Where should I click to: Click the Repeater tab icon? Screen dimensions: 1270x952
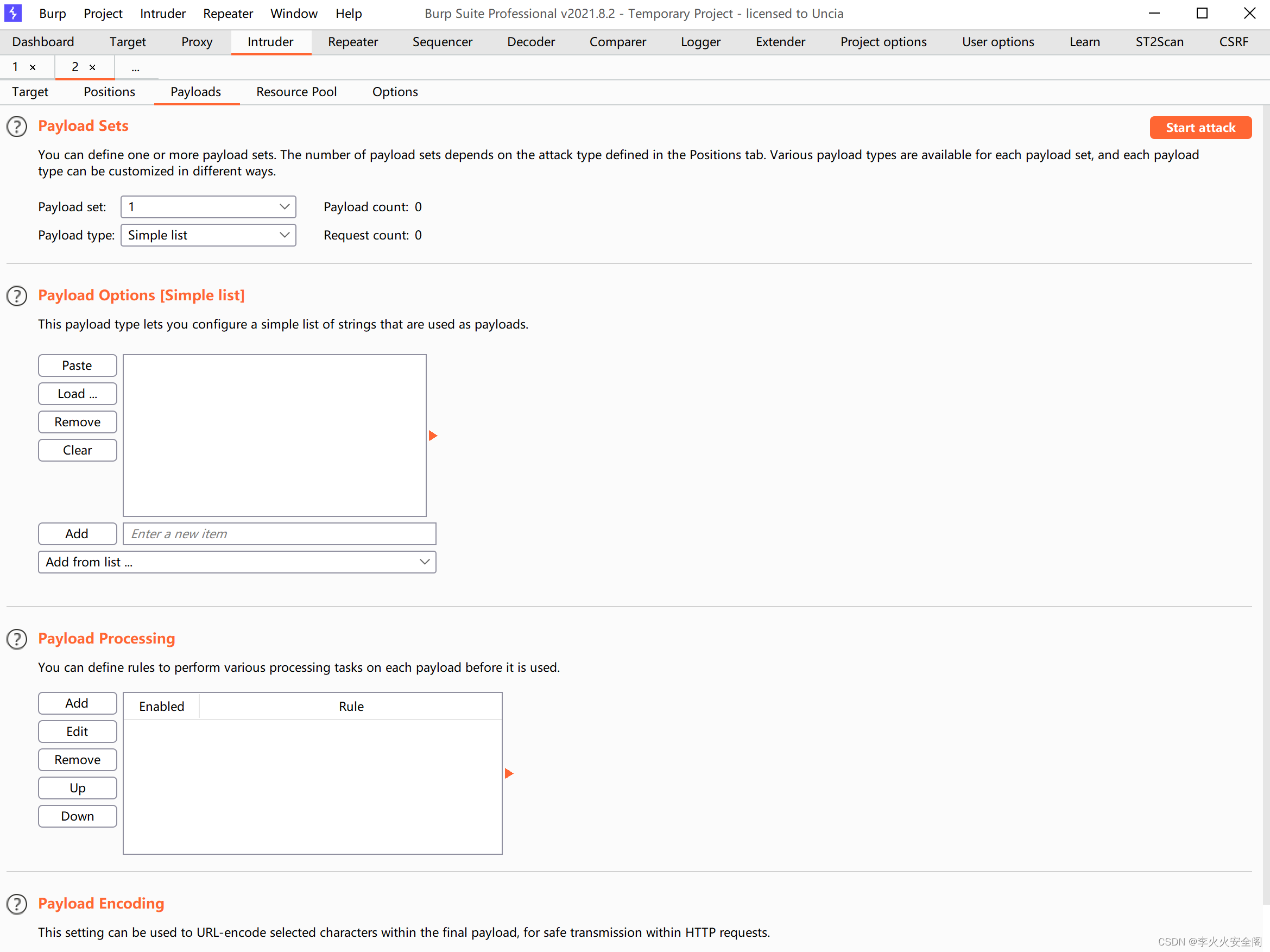coord(352,42)
